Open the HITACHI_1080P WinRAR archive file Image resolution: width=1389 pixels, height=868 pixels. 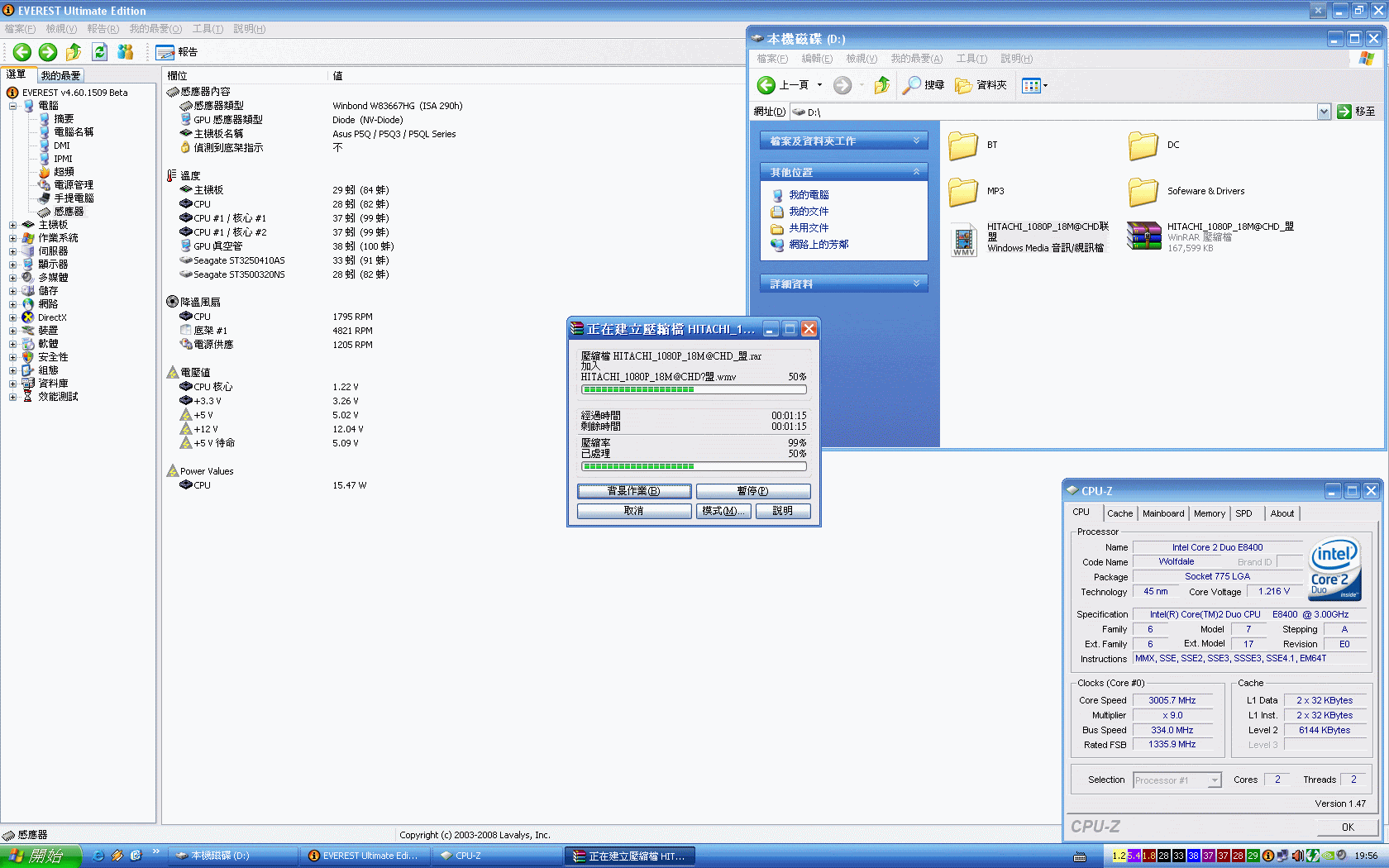(x=1144, y=236)
